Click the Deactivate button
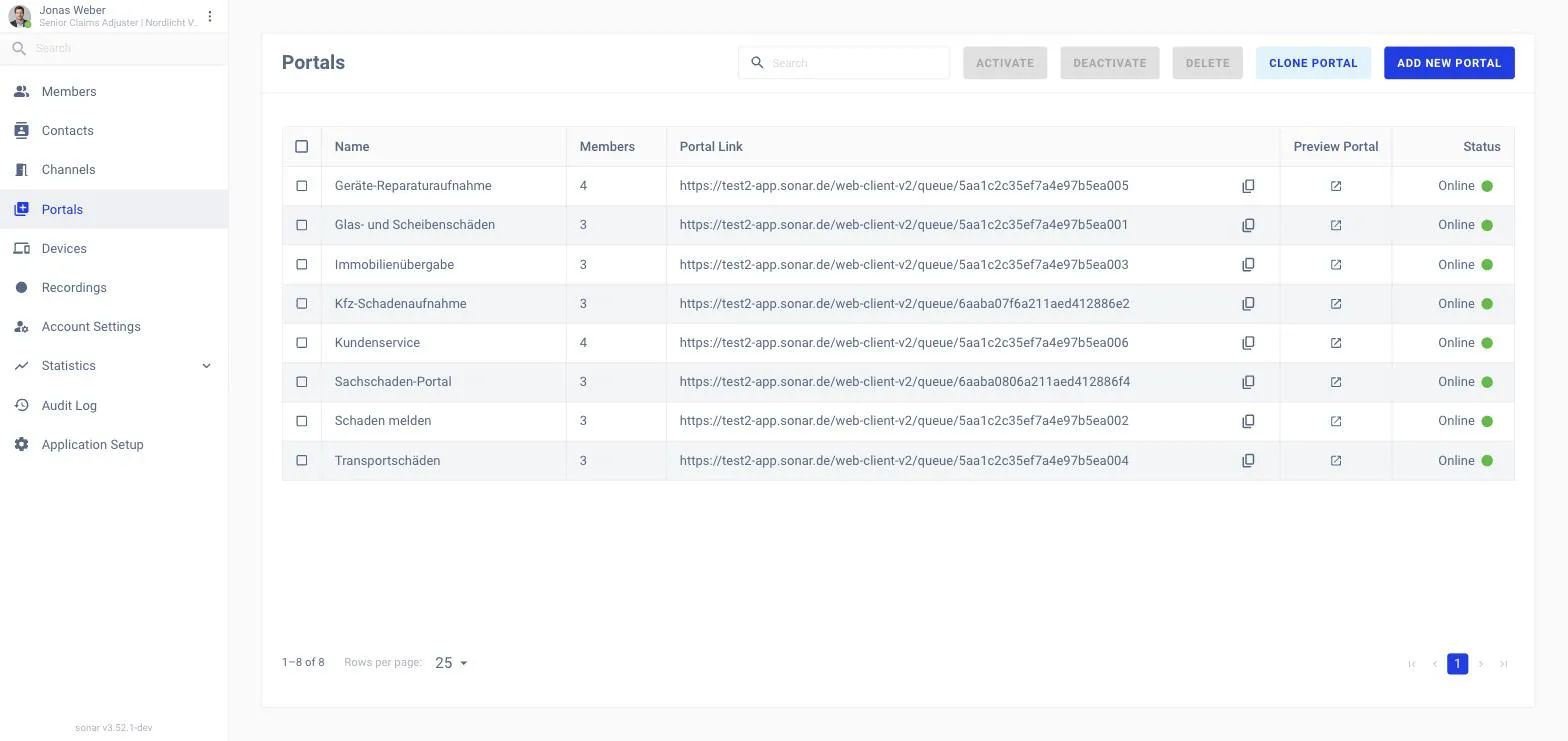Screen dimensions: 1568x741 coord(1110,63)
